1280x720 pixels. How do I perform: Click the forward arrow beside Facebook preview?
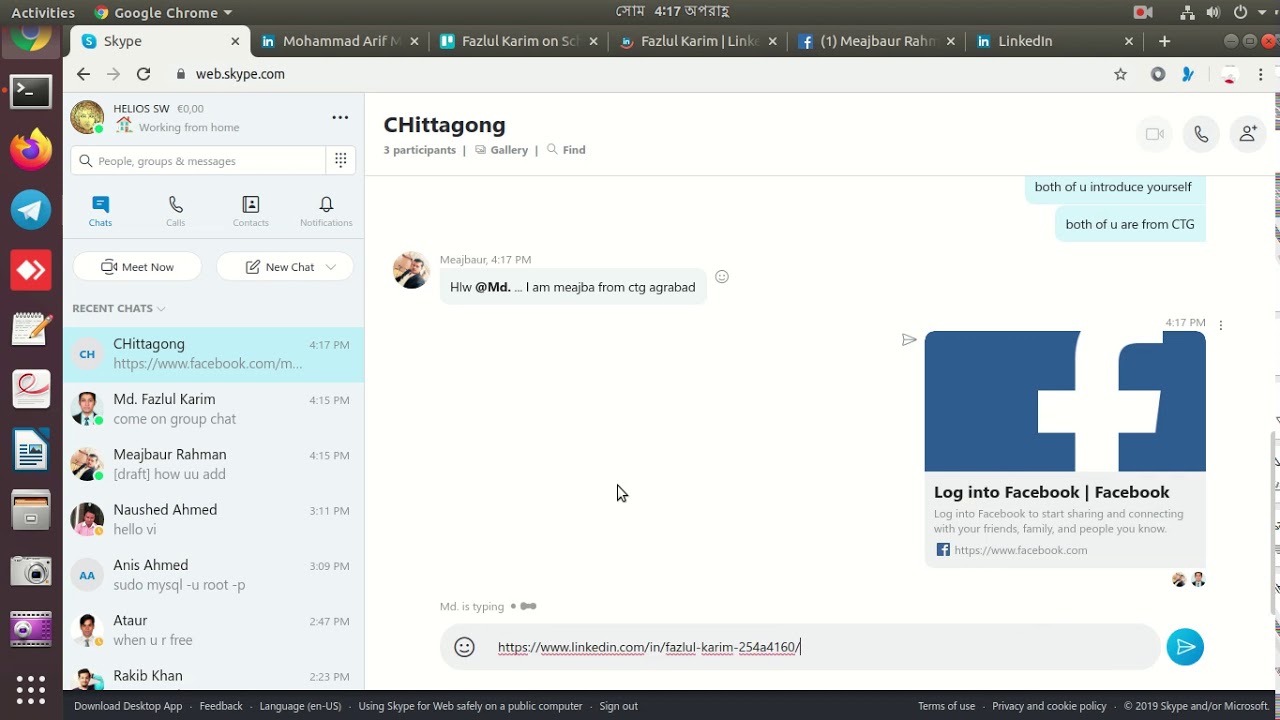click(908, 340)
